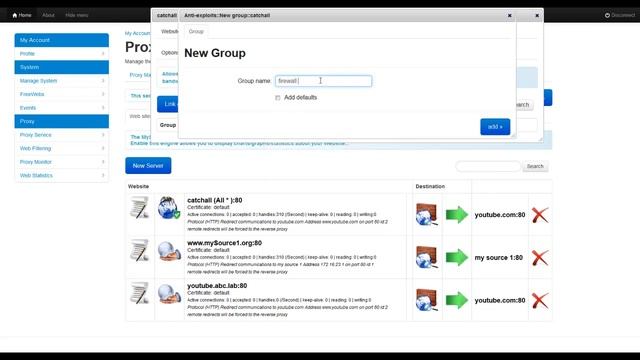This screenshot has height=360, width=640.
Task: Open the www.mySource1.org:80 website link
Action: (x=224, y=243)
